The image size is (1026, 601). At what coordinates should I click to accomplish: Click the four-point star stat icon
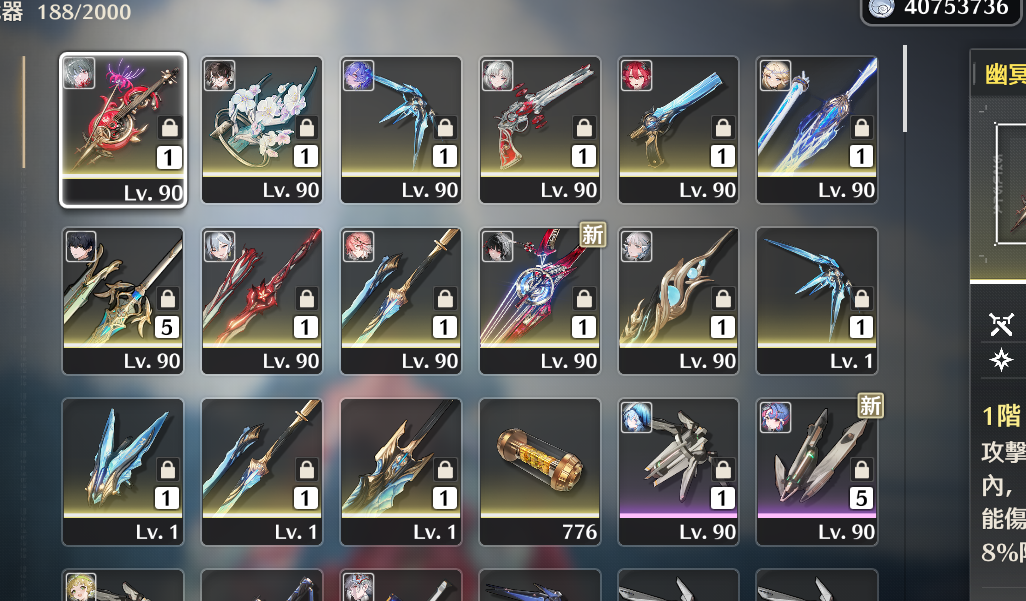coord(1001,360)
